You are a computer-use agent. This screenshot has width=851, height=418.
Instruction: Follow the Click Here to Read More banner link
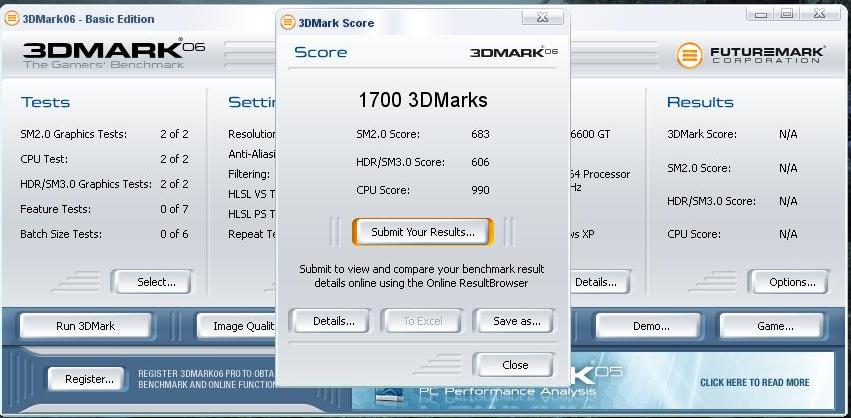[x=754, y=383]
